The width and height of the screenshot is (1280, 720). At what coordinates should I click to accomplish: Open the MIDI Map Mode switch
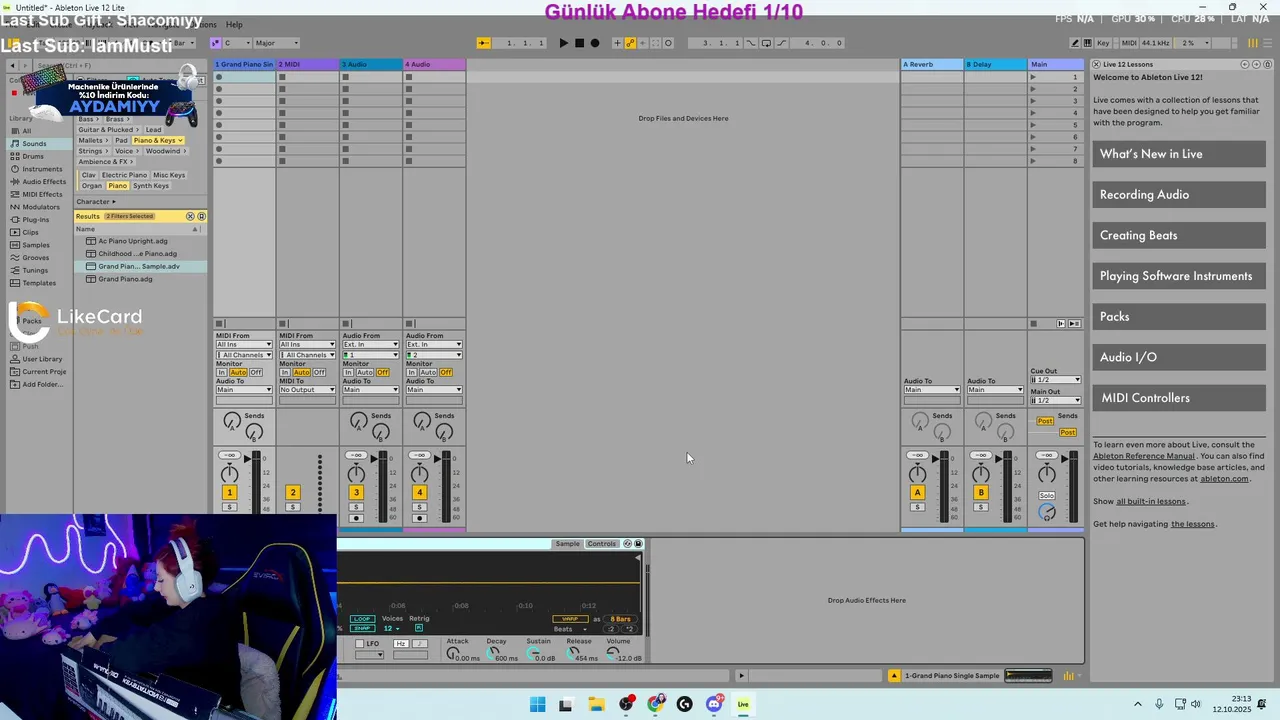tap(1129, 43)
